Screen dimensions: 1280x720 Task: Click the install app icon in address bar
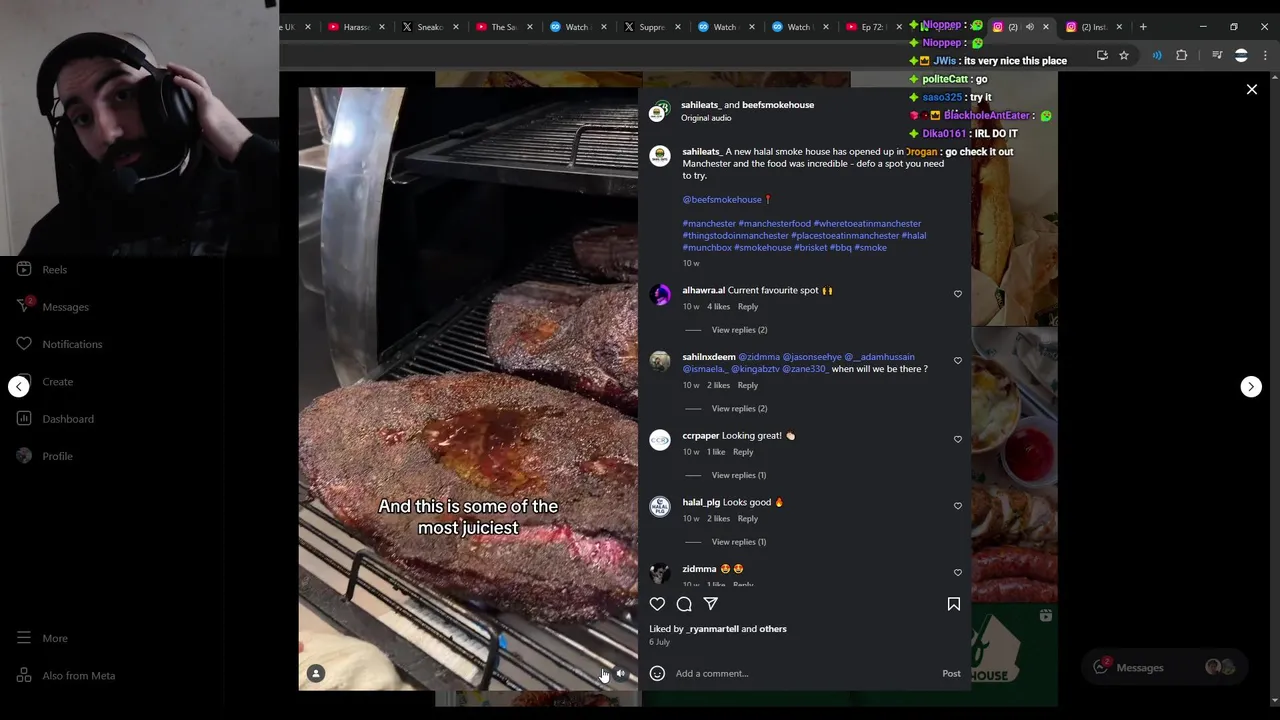1102,56
